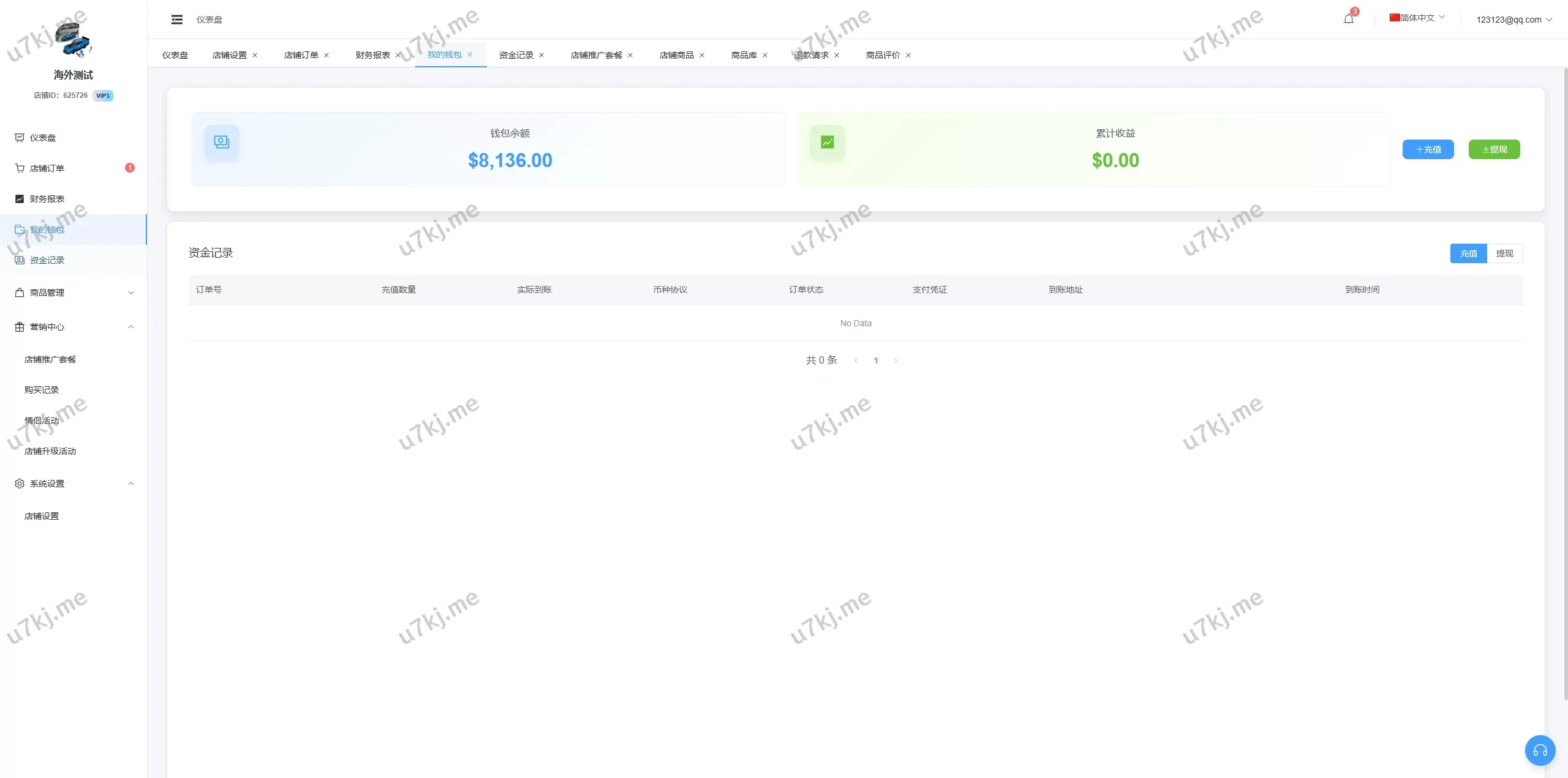Viewport: 1568px width, 778px height.
Task: Click the cumulative earnings chart icon
Action: pyautogui.click(x=827, y=143)
